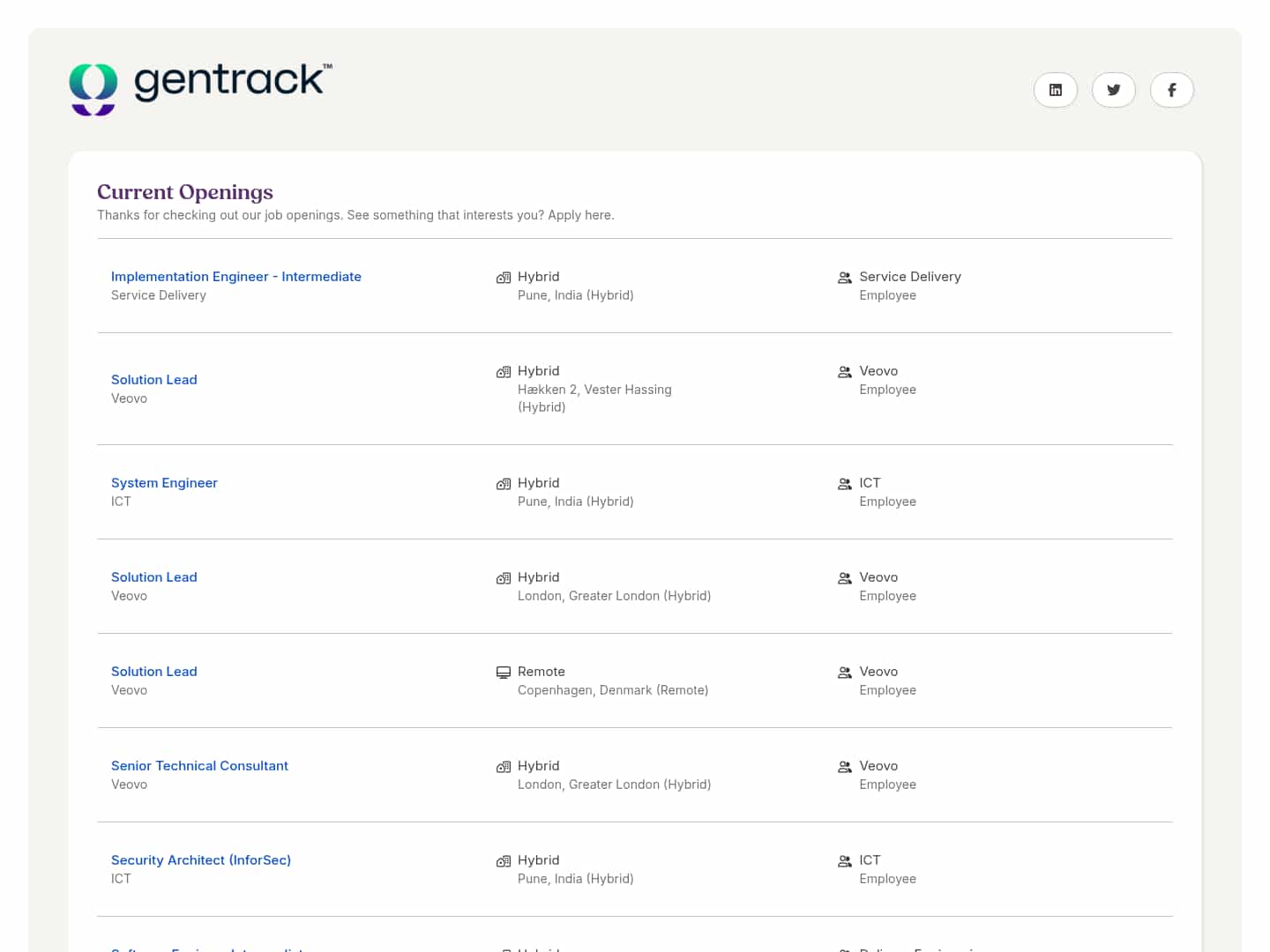Click hybrid icon in Security Architect row
Screen dimensions: 1270x952
pyautogui.click(x=504, y=861)
